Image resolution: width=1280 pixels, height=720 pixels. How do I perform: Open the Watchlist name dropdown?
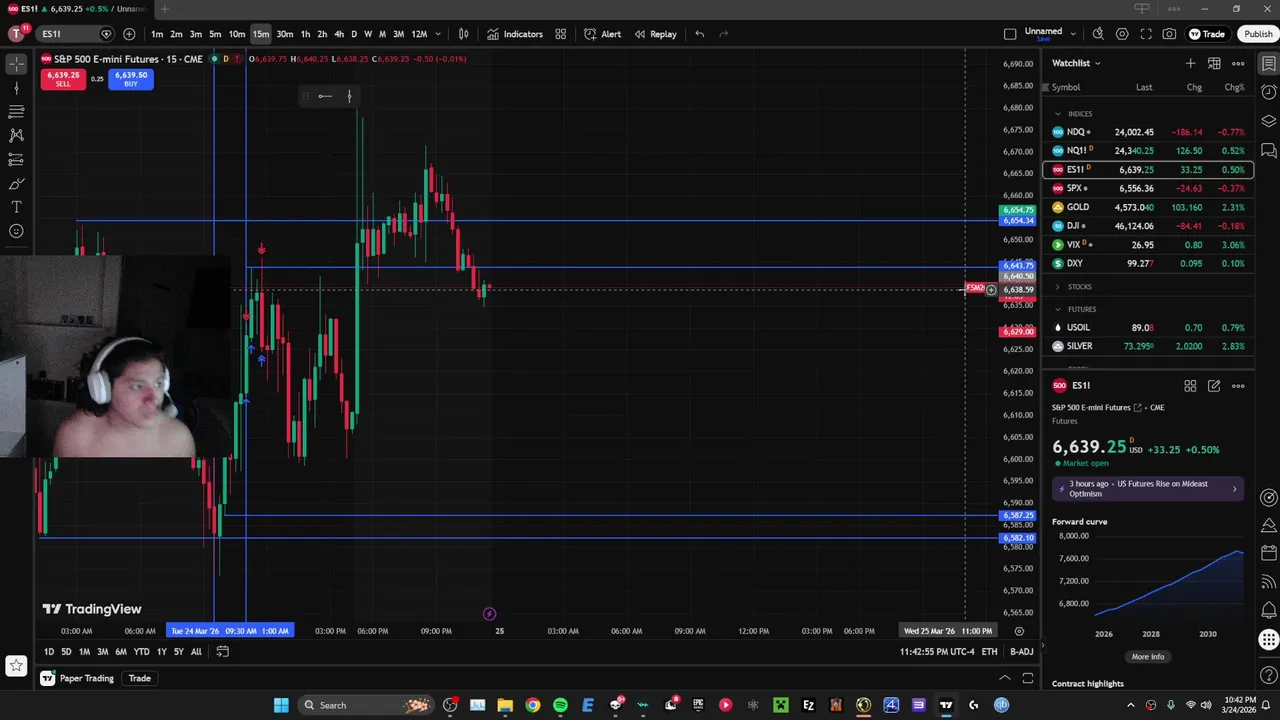(x=1076, y=63)
